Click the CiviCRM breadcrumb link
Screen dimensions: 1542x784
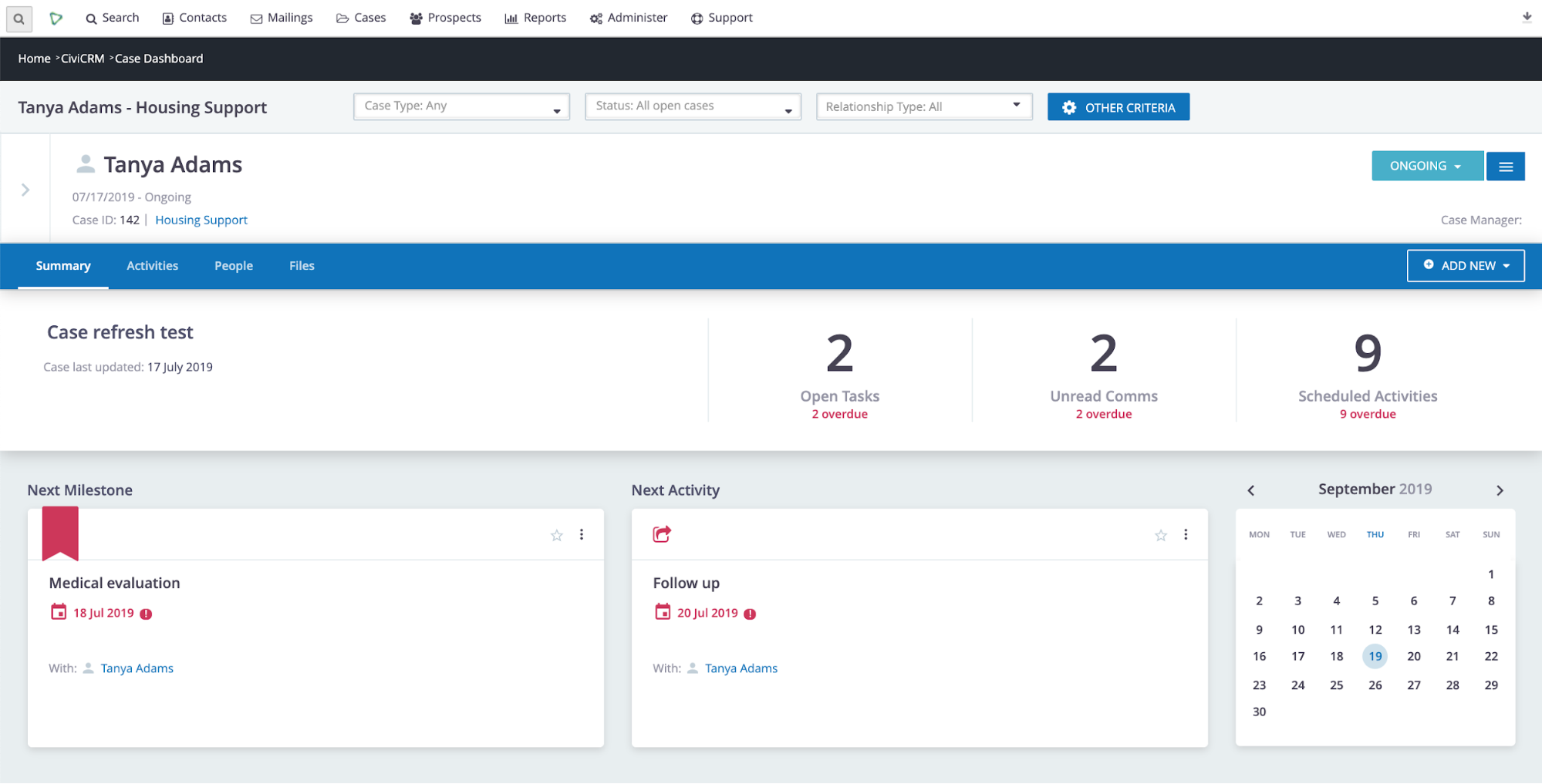83,59
